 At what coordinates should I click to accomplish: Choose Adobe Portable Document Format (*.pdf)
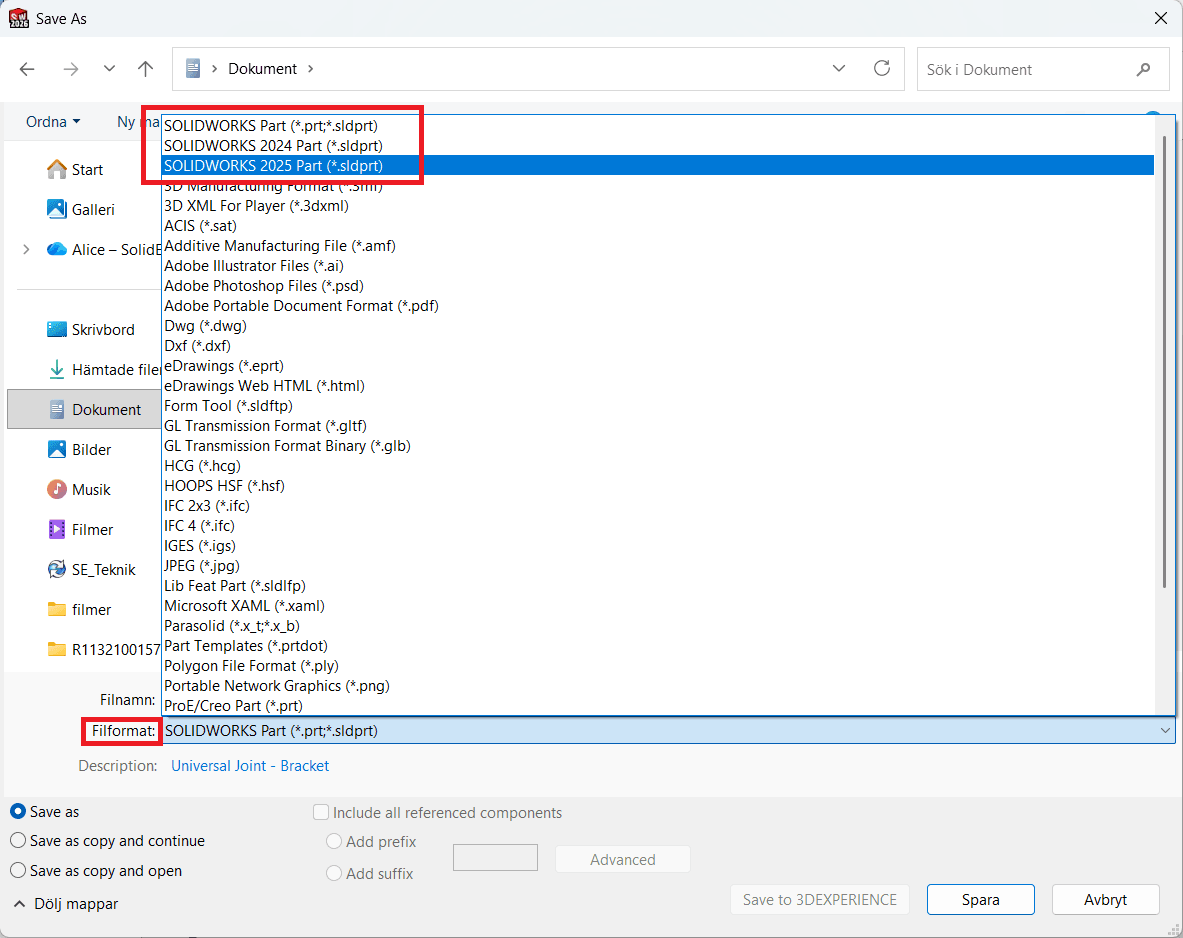click(x=658, y=306)
